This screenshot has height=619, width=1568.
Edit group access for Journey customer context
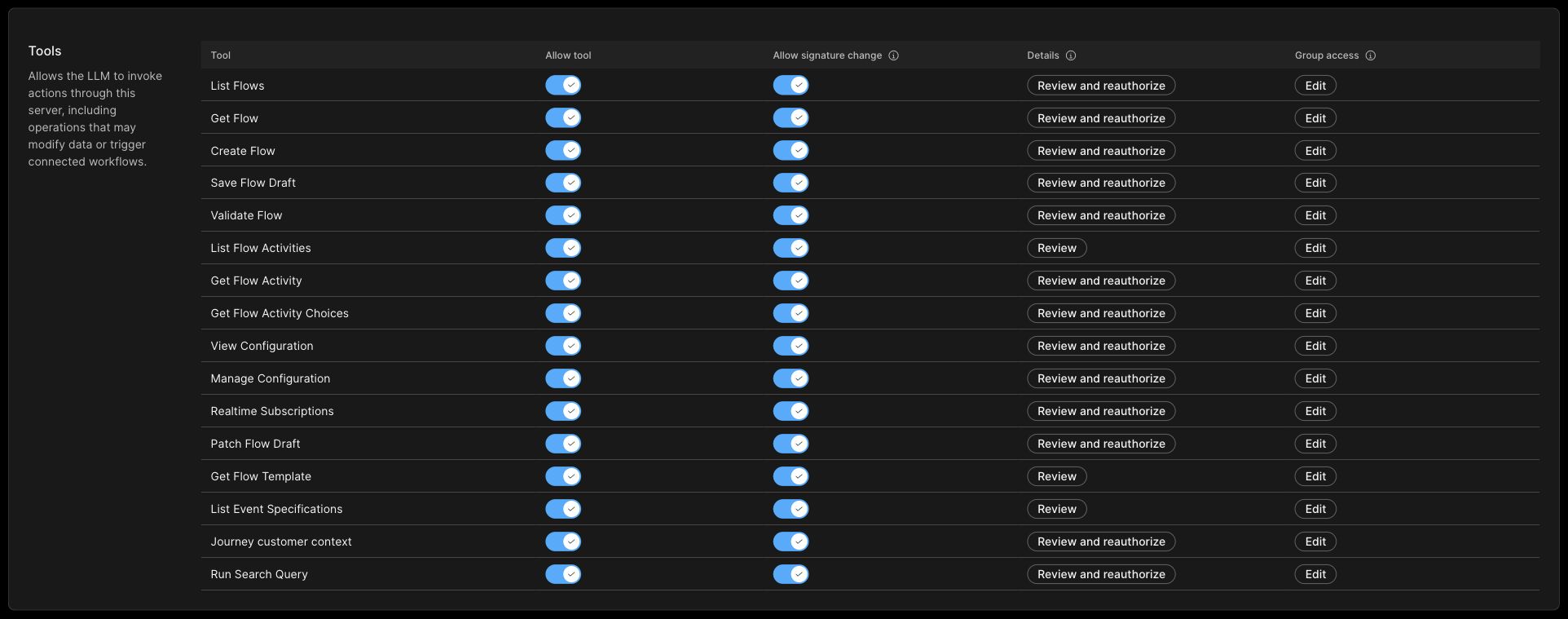[x=1315, y=542]
